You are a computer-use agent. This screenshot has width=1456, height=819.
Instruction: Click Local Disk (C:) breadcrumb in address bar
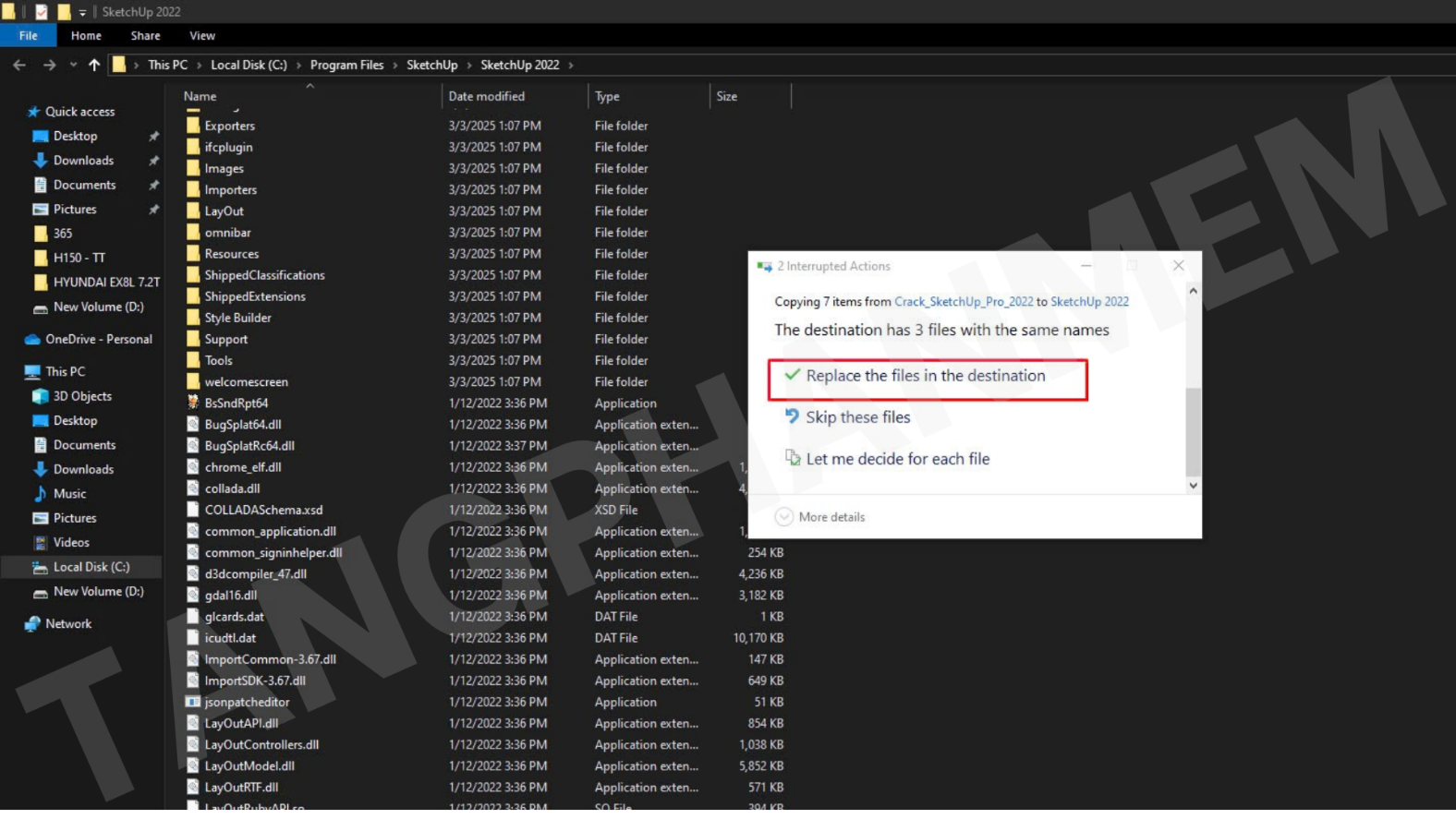[x=249, y=65]
